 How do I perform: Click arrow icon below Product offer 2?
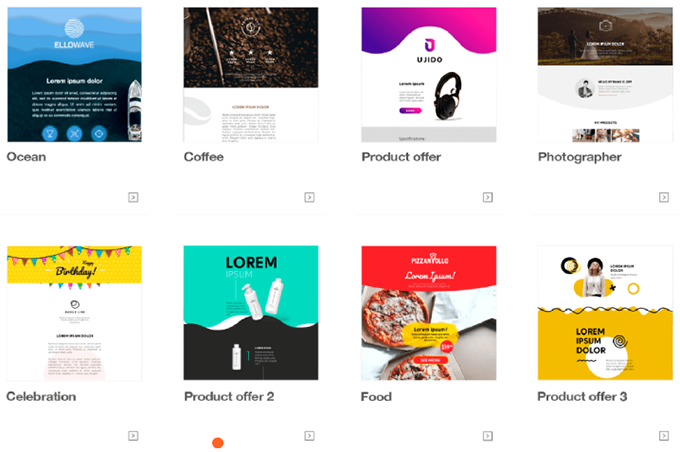[309, 436]
